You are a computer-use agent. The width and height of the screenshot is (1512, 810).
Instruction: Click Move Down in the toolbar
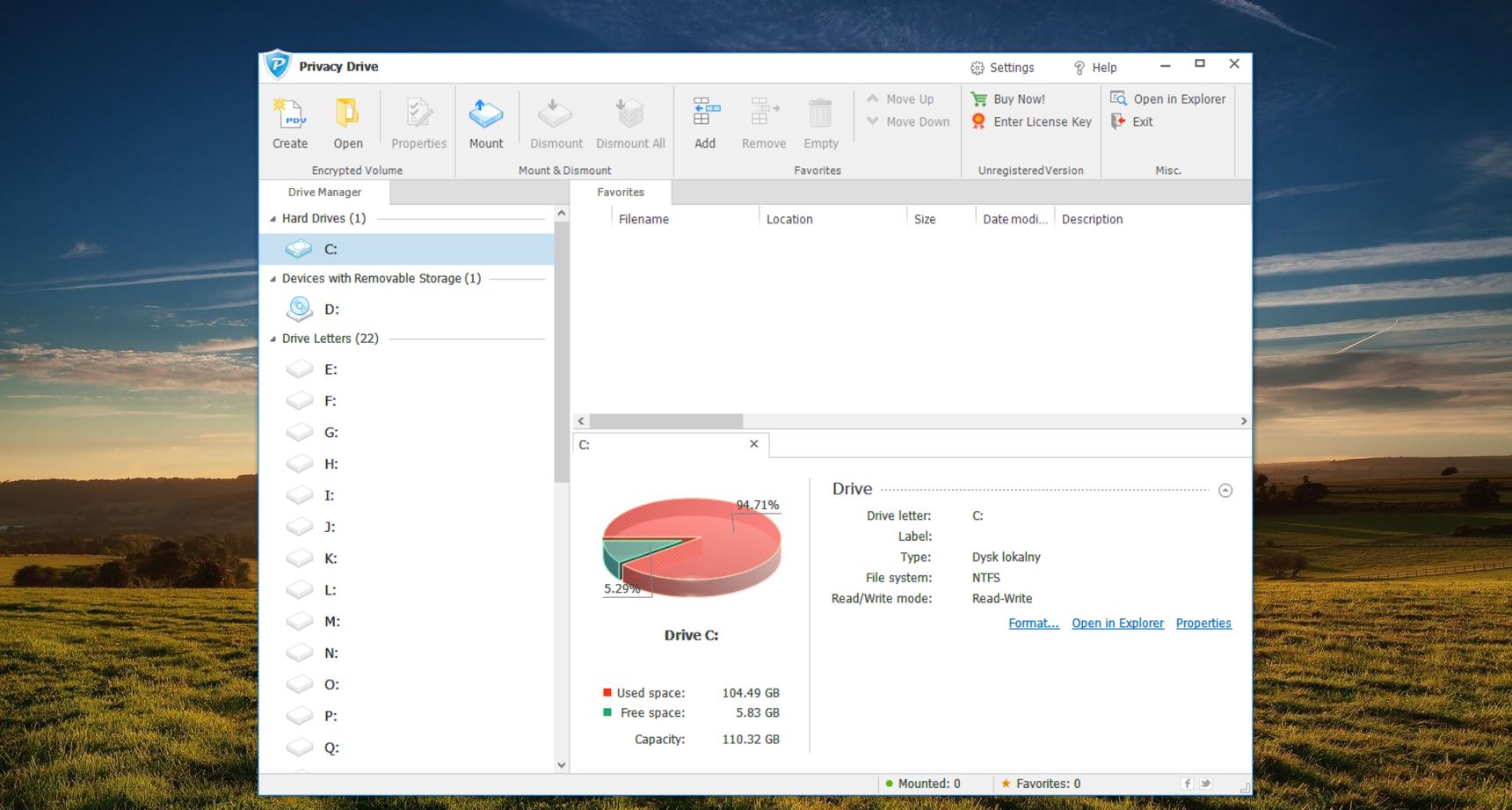[x=908, y=122]
